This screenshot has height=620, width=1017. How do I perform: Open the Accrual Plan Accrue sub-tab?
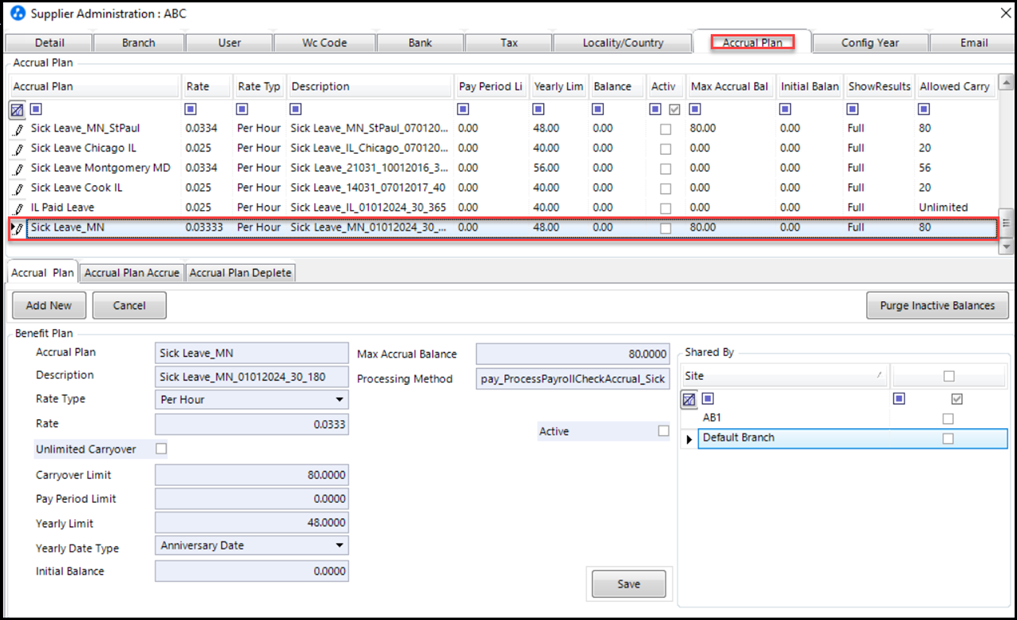click(132, 273)
